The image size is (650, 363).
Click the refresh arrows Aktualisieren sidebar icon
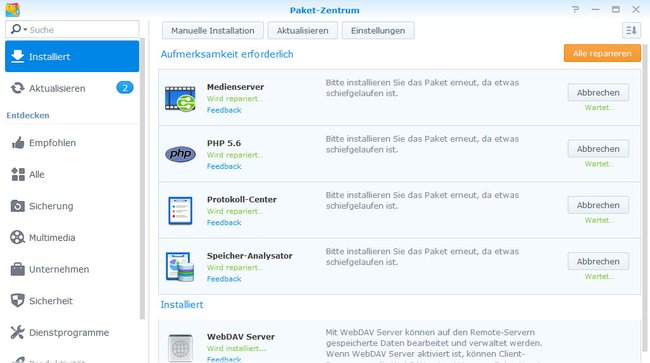click(x=17, y=88)
